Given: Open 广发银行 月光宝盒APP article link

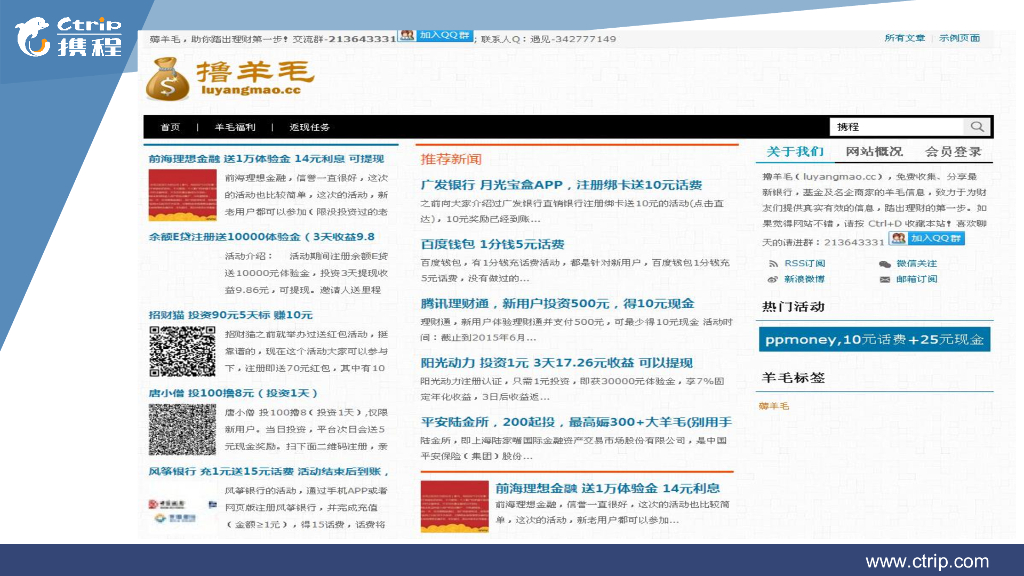Looking at the screenshot, I should (561, 185).
